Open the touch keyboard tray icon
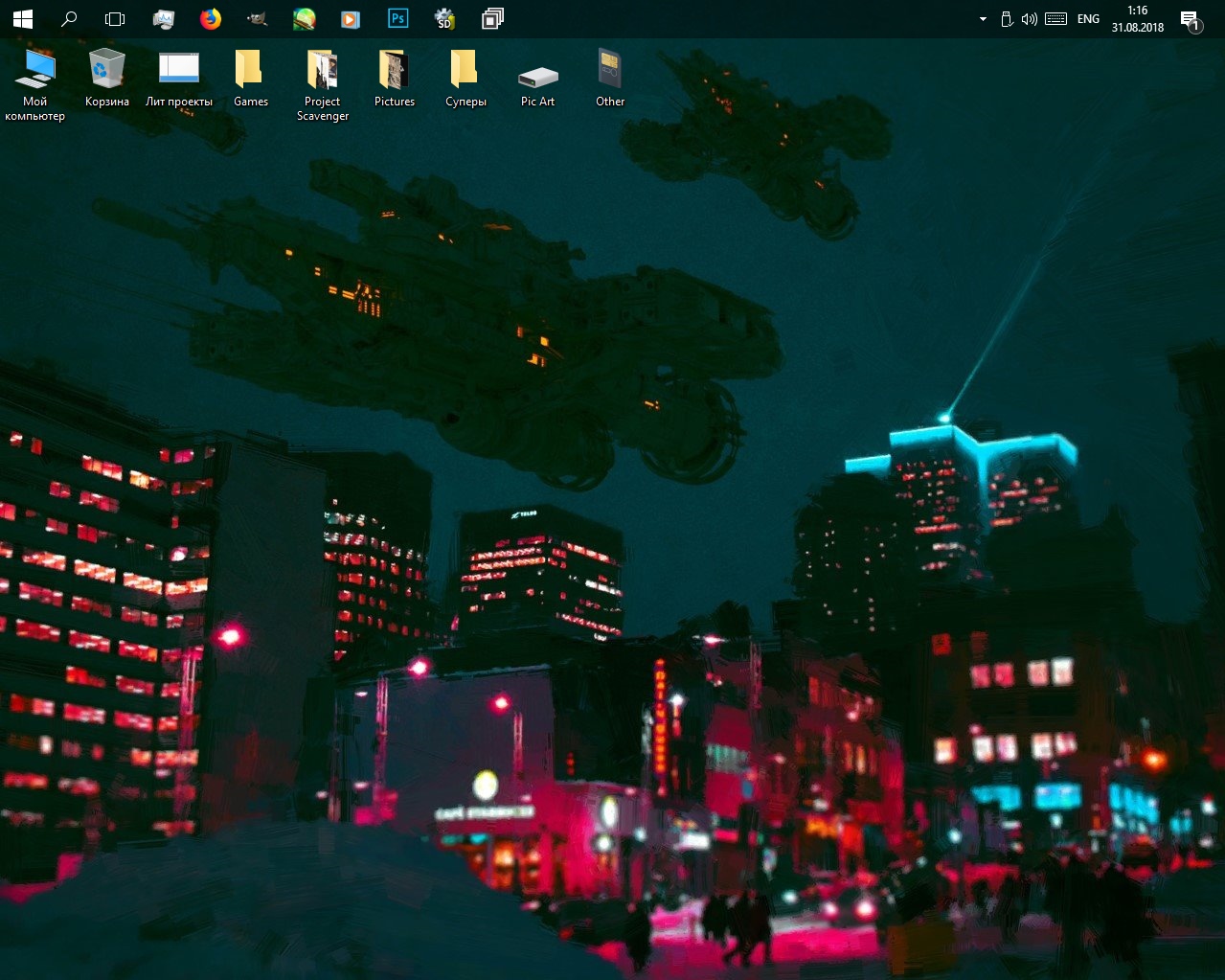This screenshot has width=1225, height=980. pyautogui.click(x=1056, y=19)
